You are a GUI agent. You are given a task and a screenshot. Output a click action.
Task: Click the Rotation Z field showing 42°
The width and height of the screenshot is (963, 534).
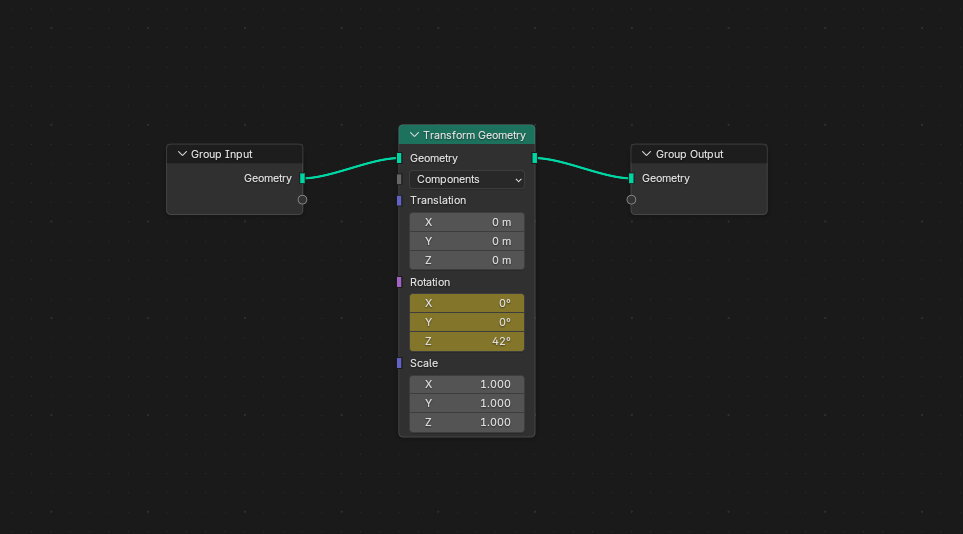pyautogui.click(x=467, y=341)
